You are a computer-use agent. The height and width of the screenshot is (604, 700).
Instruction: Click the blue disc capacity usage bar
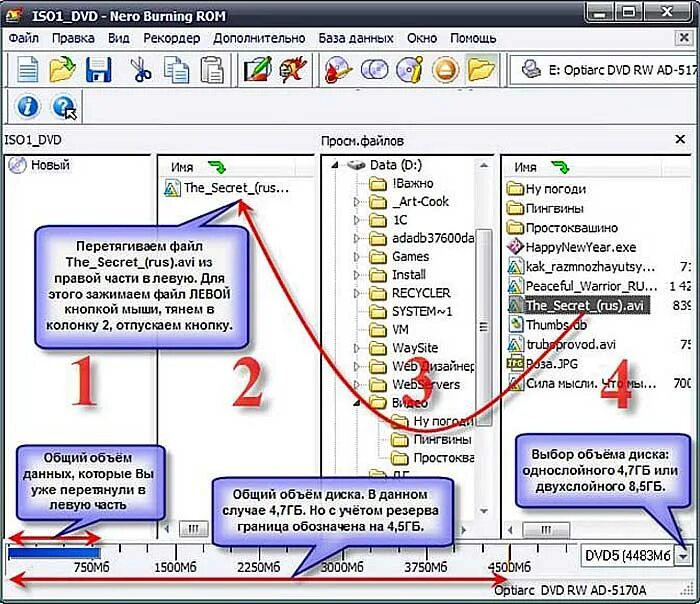click(x=54, y=553)
